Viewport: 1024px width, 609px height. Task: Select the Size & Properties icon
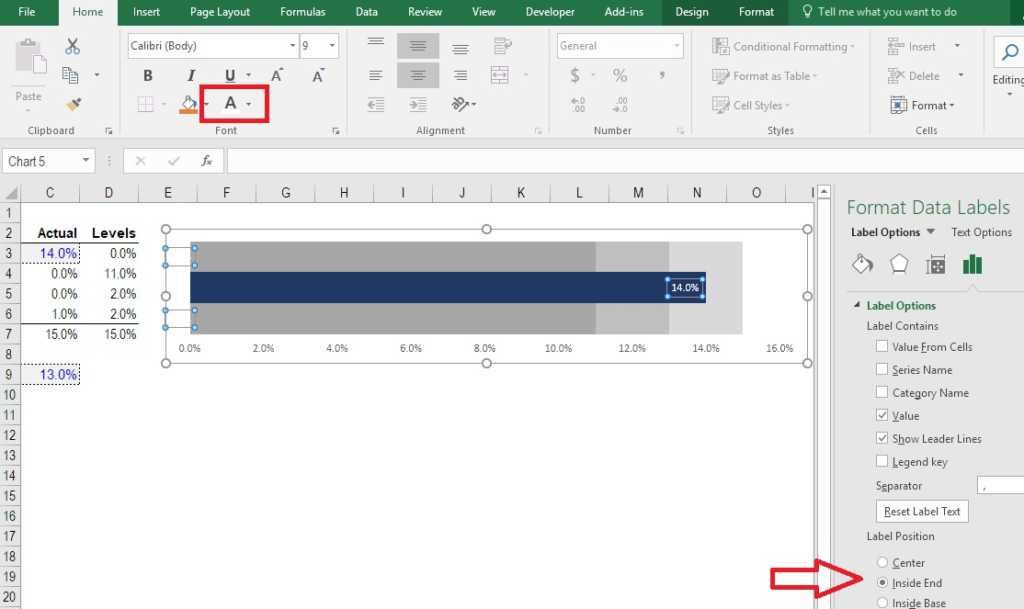(936, 264)
